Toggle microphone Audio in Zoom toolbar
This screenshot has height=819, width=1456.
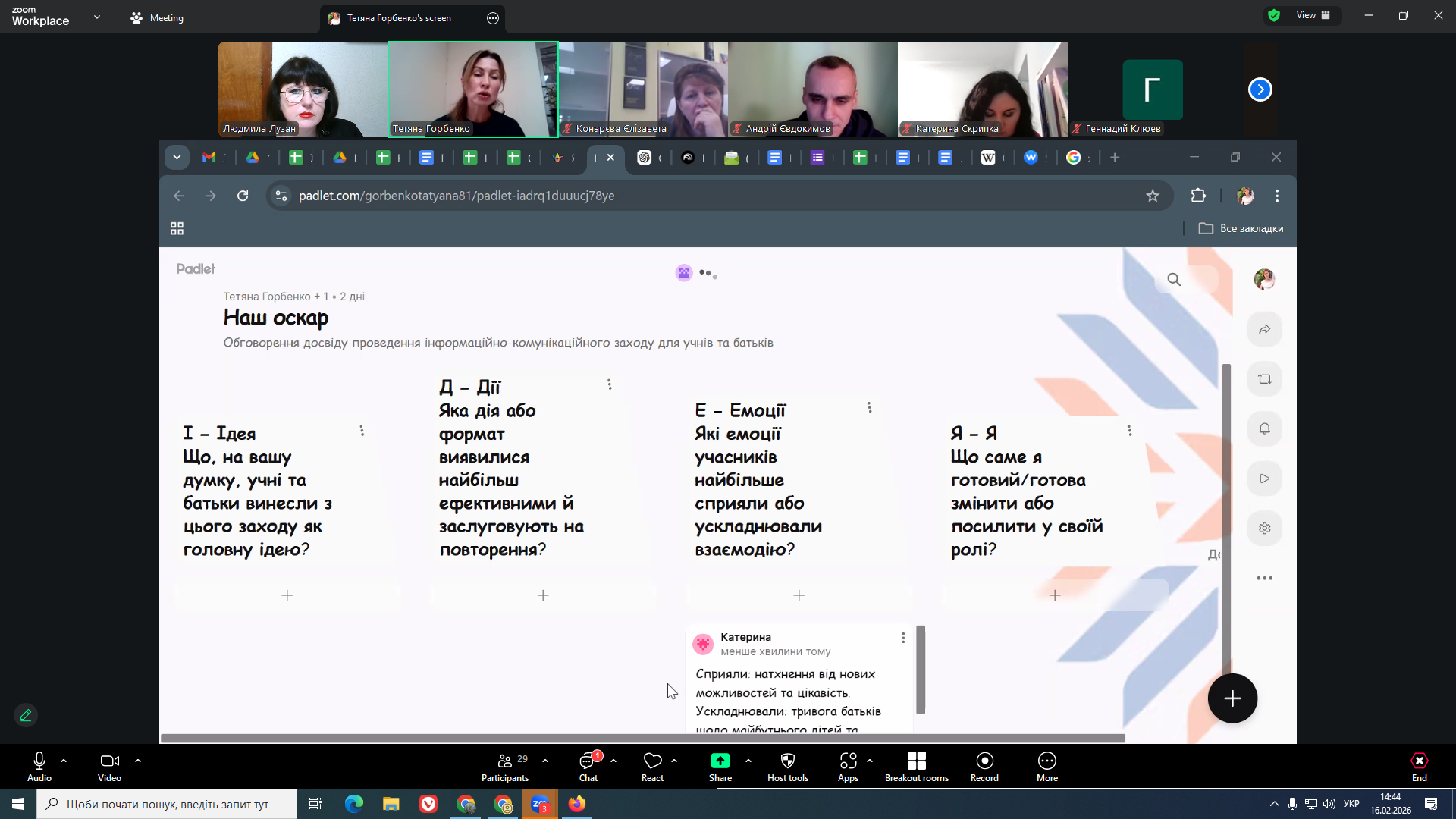(39, 766)
